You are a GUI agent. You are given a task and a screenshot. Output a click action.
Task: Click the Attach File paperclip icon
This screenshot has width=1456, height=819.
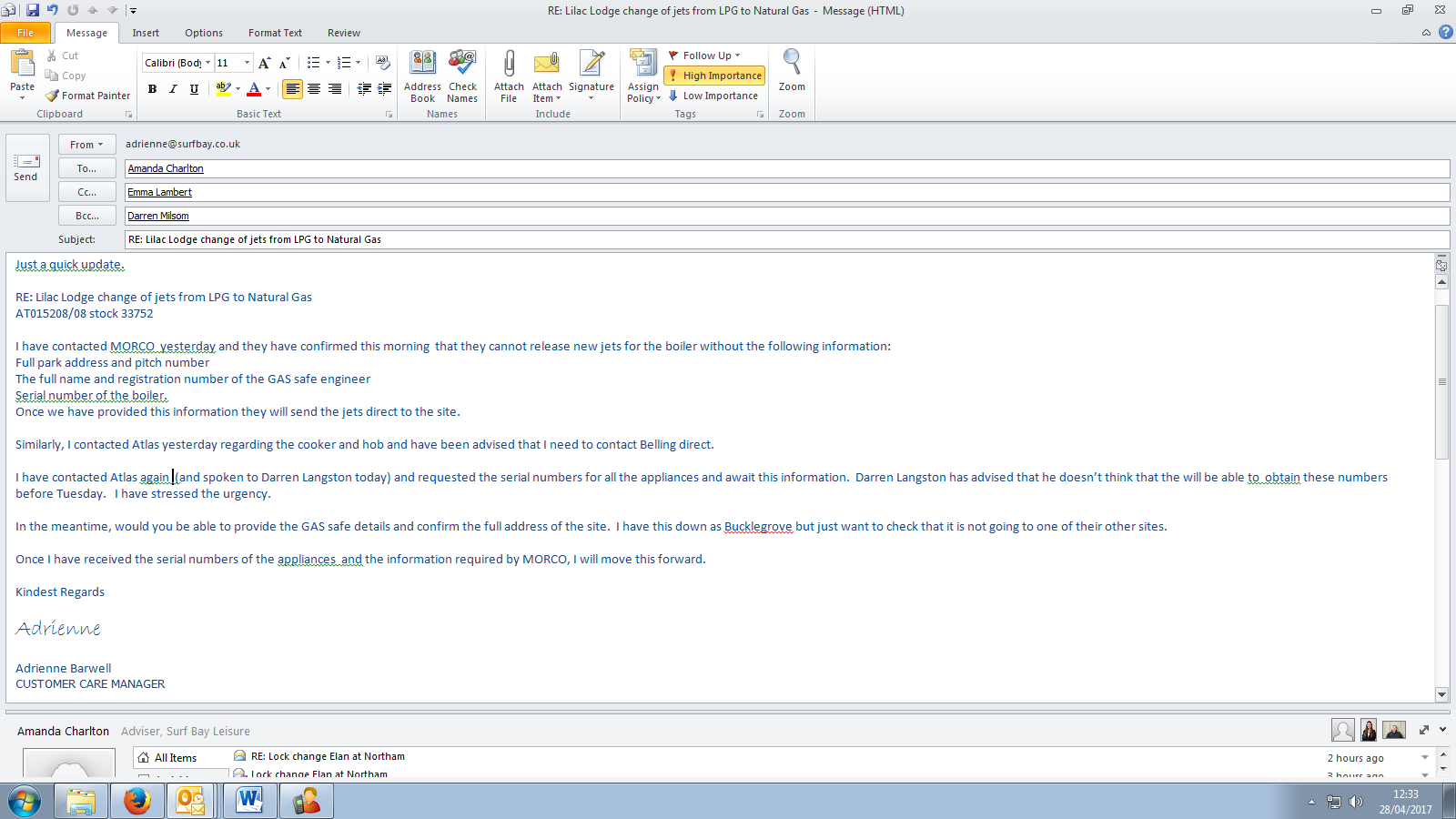(x=509, y=64)
